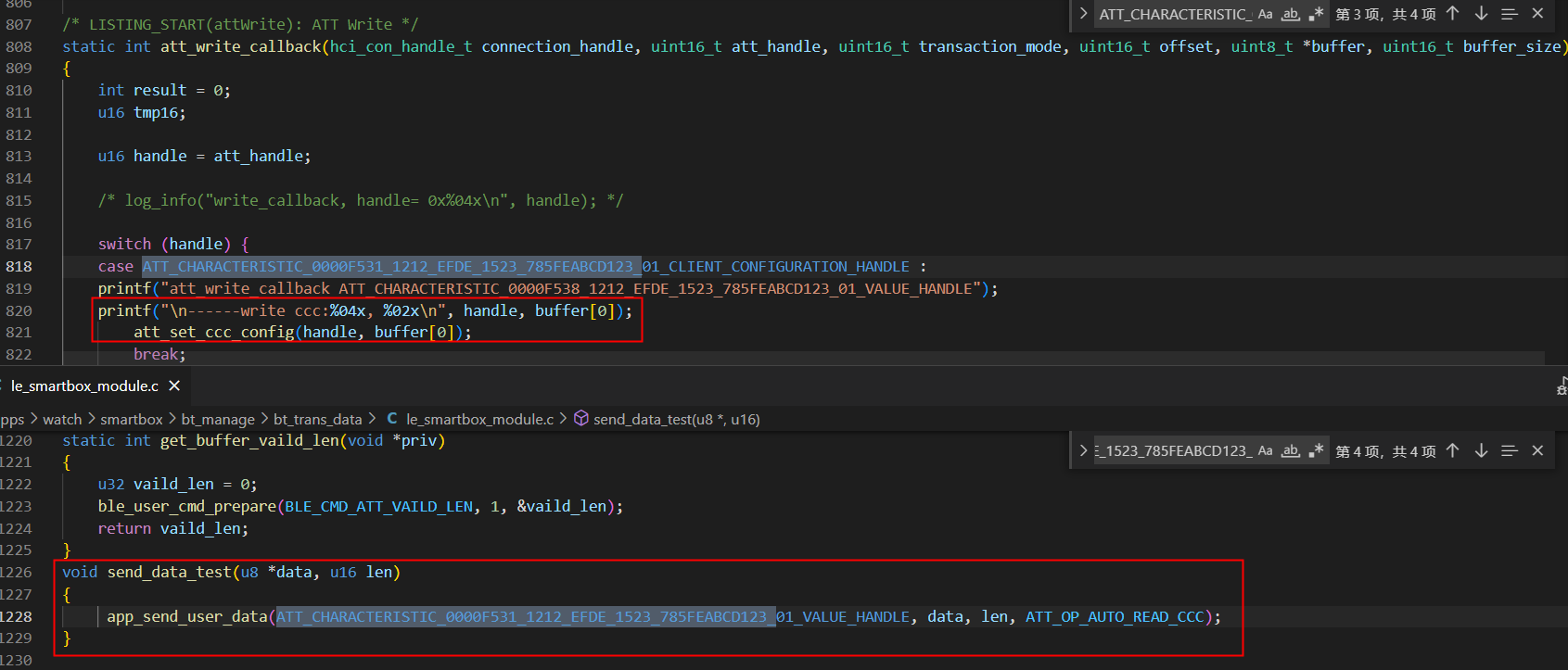Click the ATT_CHARACTERISTIC search input field

click(1175, 14)
